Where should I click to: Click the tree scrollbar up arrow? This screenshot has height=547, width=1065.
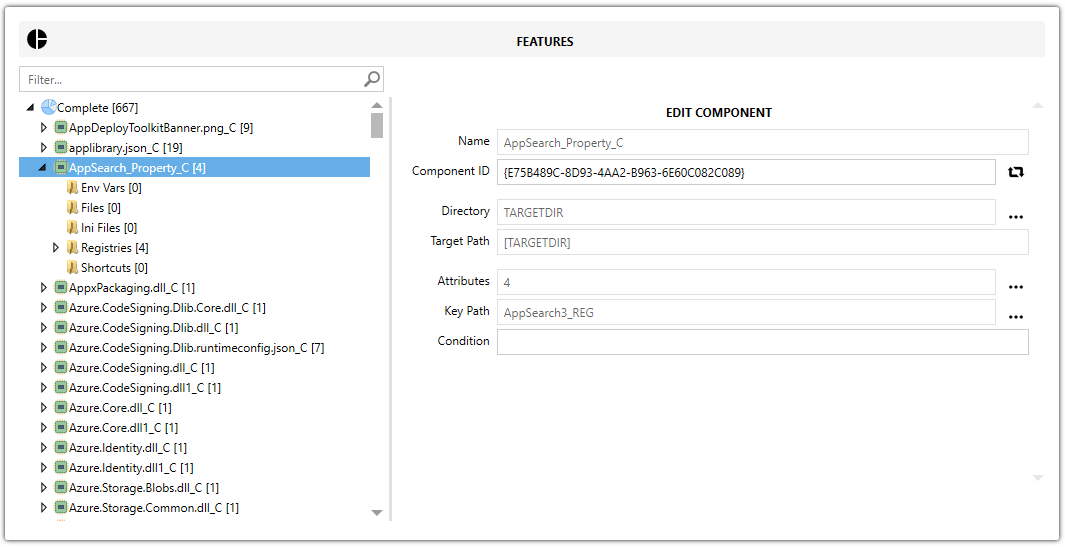377,105
